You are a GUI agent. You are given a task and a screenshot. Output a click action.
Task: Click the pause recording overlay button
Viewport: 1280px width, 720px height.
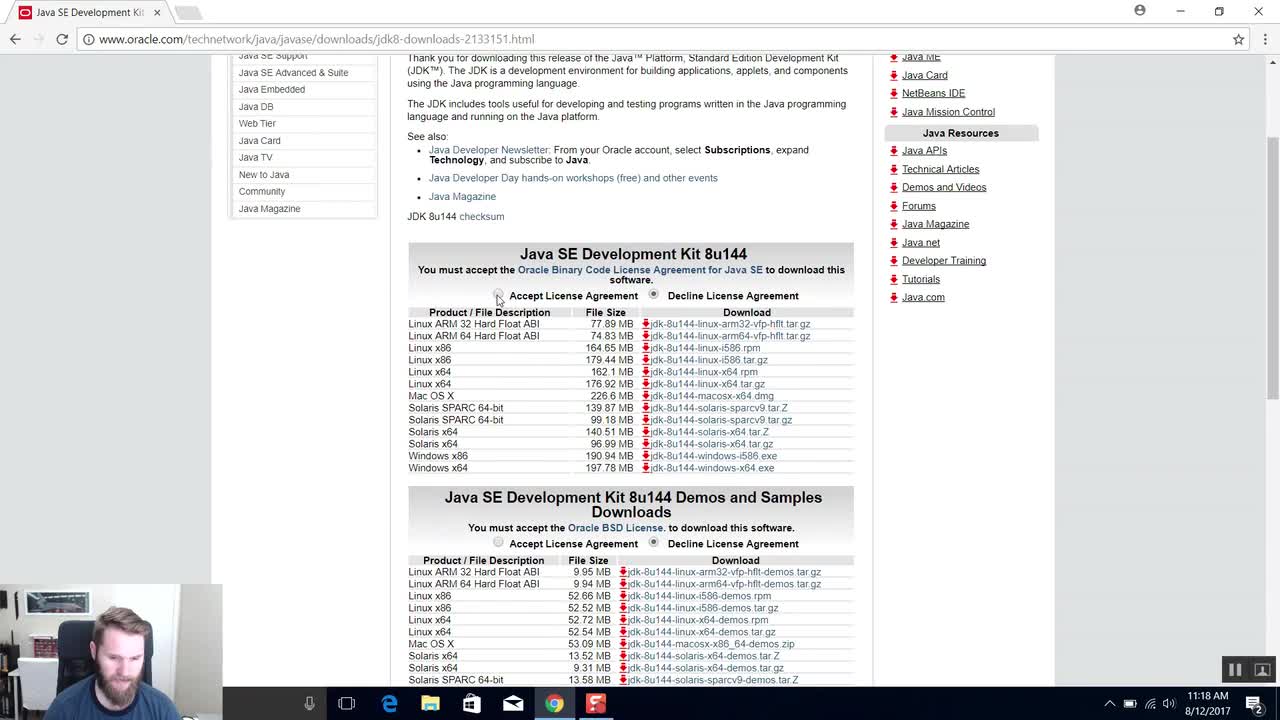1235,670
